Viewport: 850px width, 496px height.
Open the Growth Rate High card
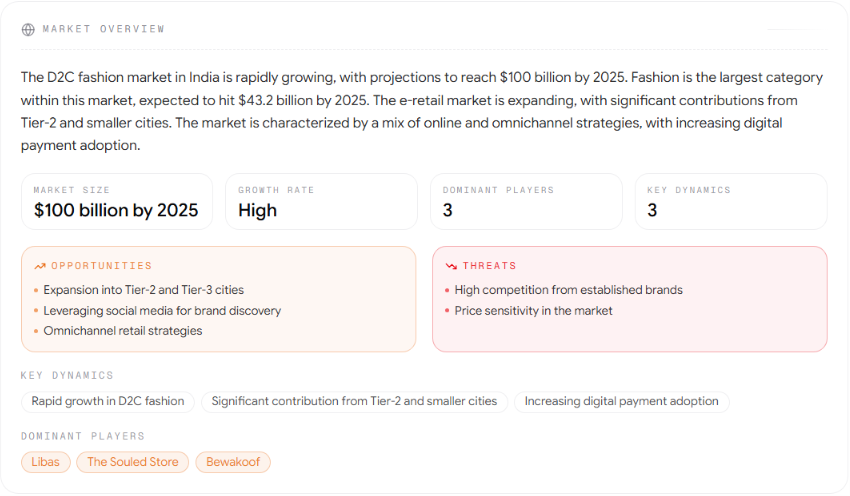(x=321, y=202)
